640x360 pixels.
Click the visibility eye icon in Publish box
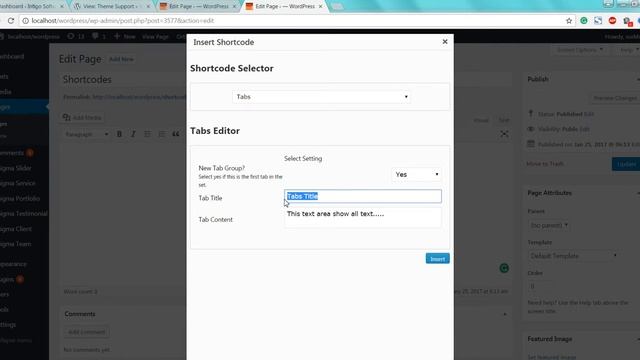(x=531, y=129)
